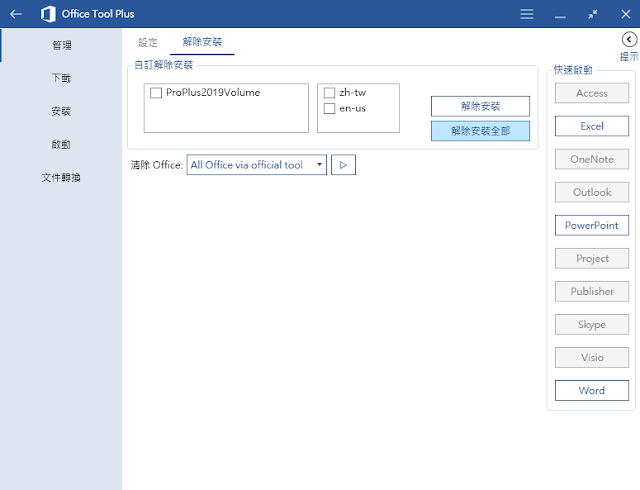Click the Visio quick launch button
The image size is (640, 490).
pyautogui.click(x=592, y=358)
